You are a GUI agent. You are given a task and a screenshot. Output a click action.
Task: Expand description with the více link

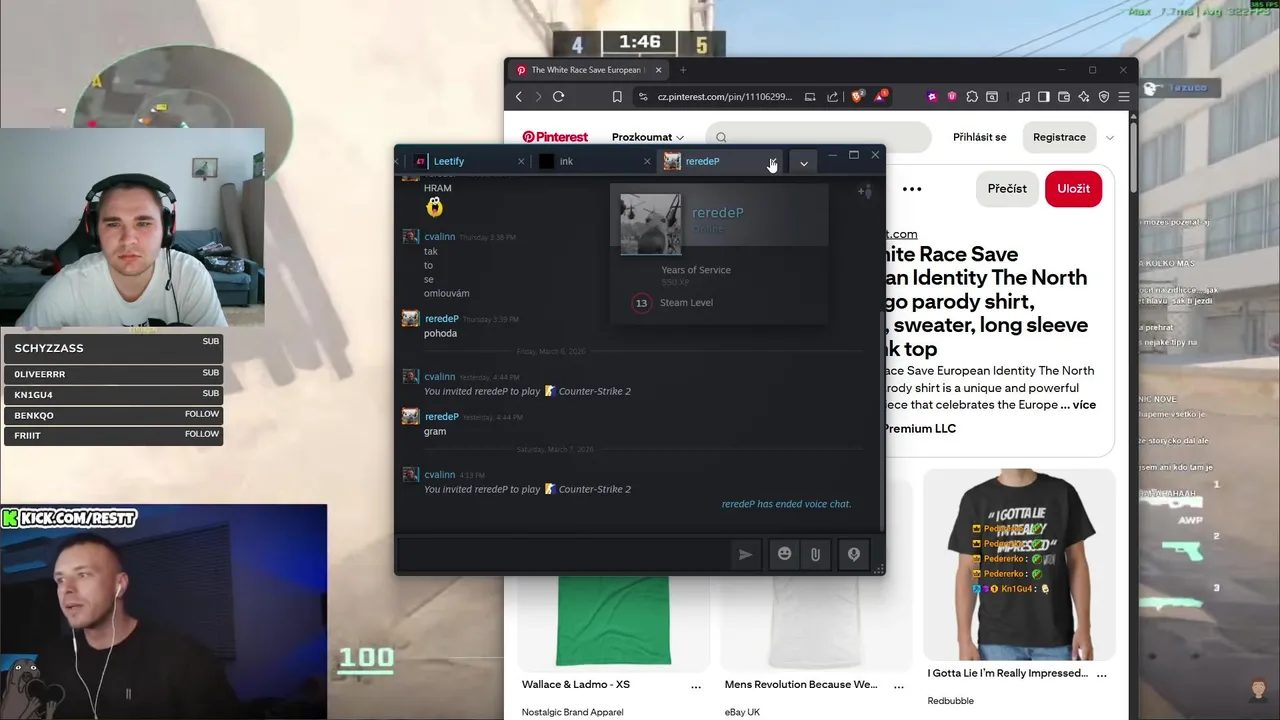click(x=1084, y=405)
